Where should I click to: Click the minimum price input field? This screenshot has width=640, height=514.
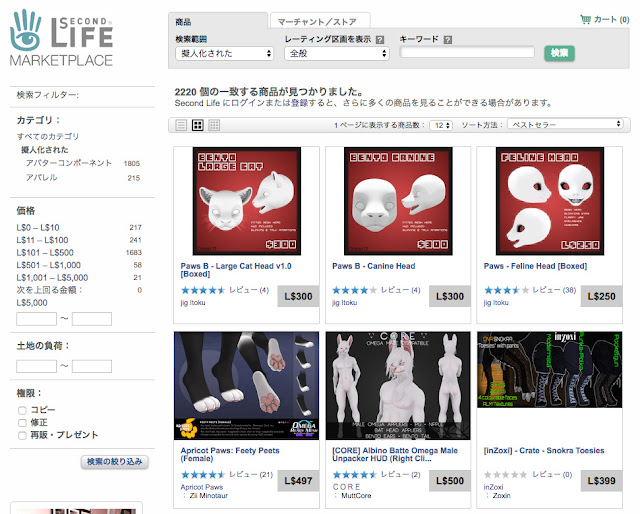[x=36, y=319]
